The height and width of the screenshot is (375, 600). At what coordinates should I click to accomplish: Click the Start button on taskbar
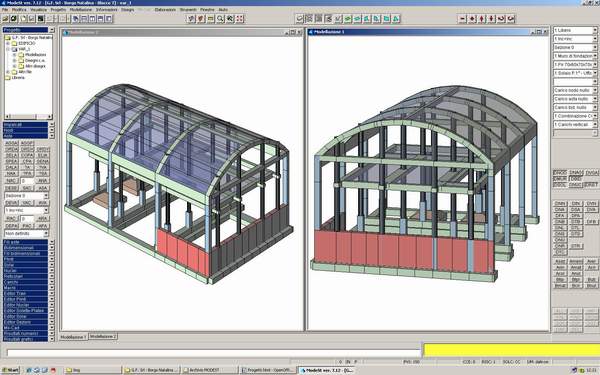[x=11, y=370]
